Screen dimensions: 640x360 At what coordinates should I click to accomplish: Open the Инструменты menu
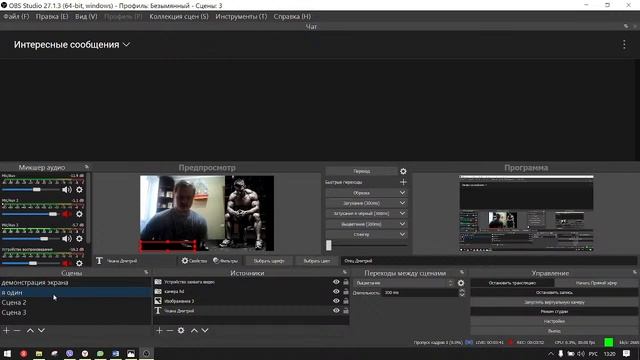click(x=241, y=16)
